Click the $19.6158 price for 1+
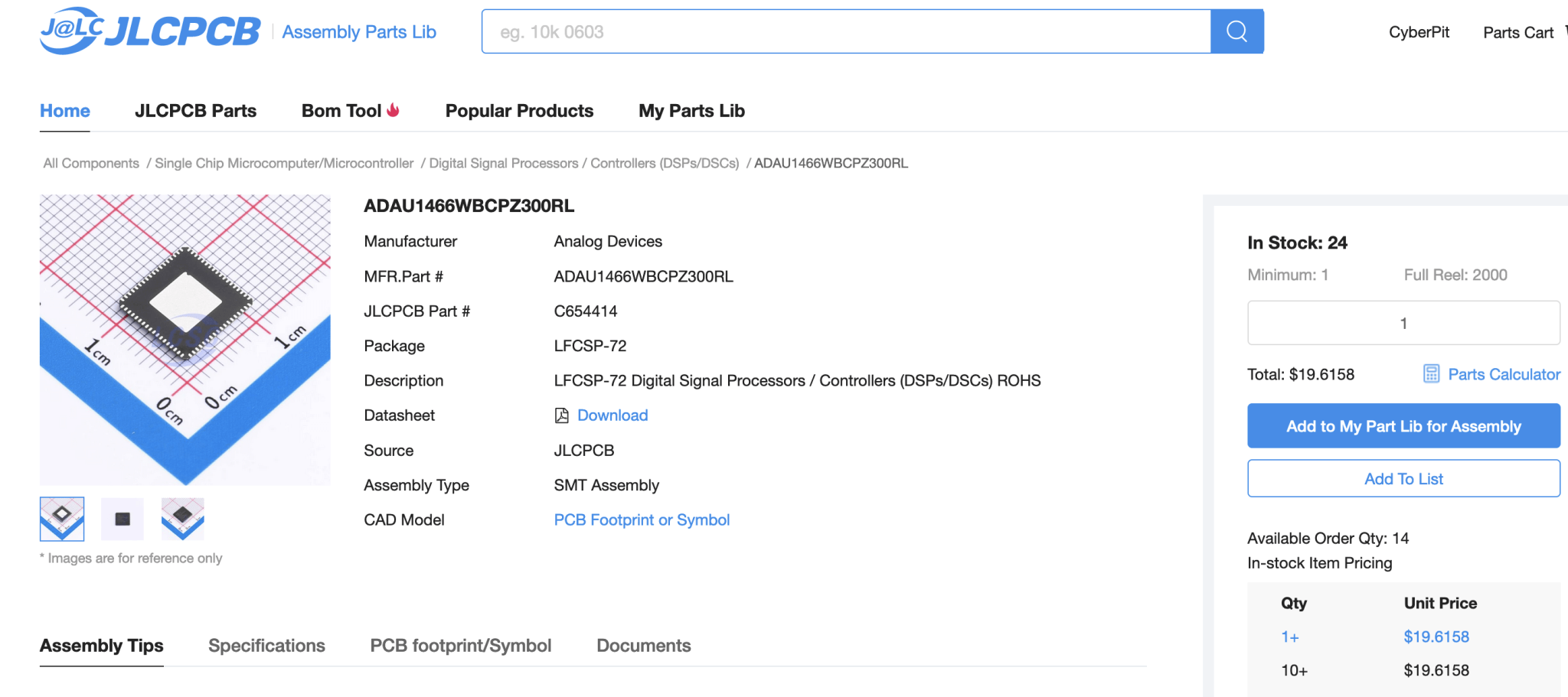The width and height of the screenshot is (1568, 697). click(1436, 637)
